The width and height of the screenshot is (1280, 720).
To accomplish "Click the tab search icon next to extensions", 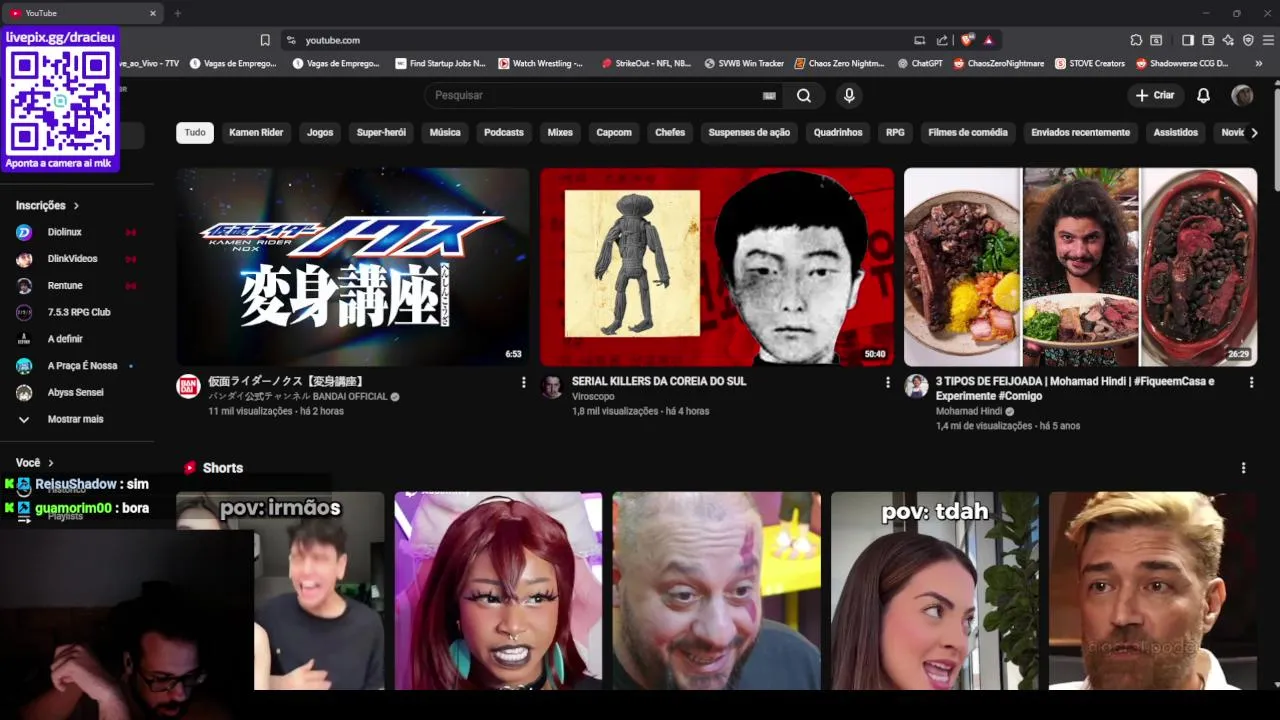I will click(x=1156, y=40).
